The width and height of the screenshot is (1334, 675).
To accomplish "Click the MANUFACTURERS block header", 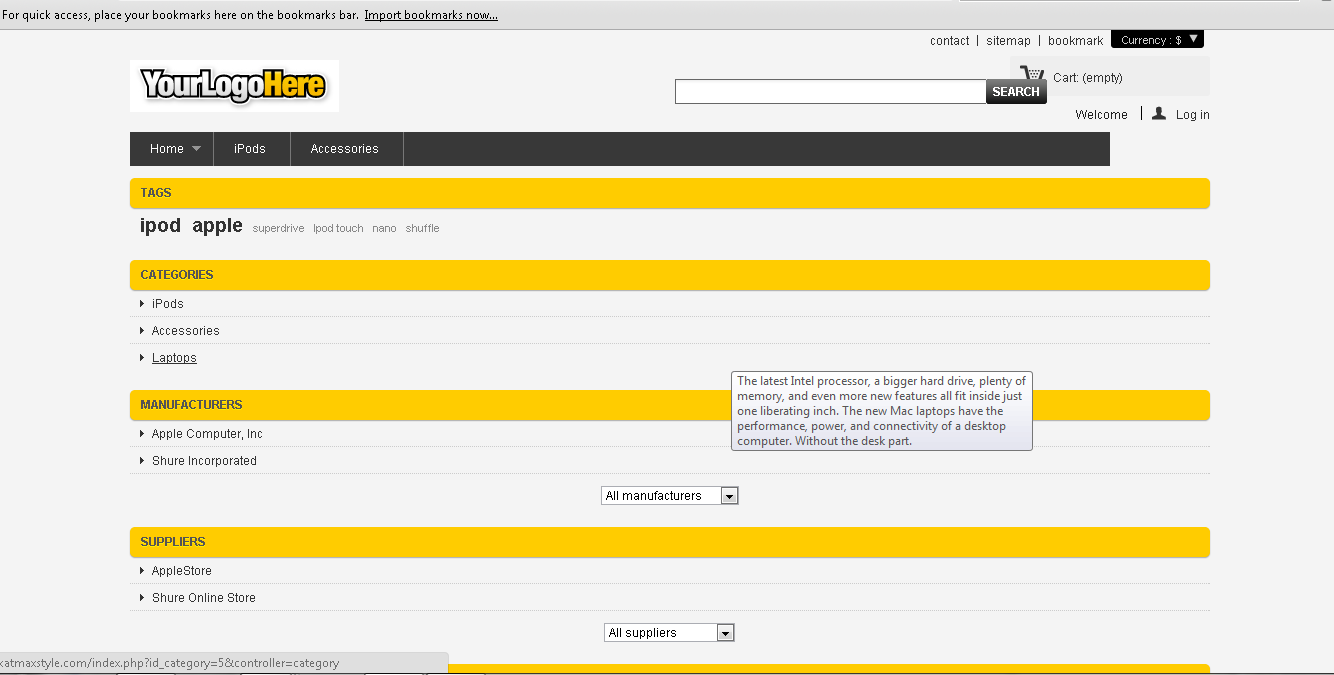I will tap(670, 405).
